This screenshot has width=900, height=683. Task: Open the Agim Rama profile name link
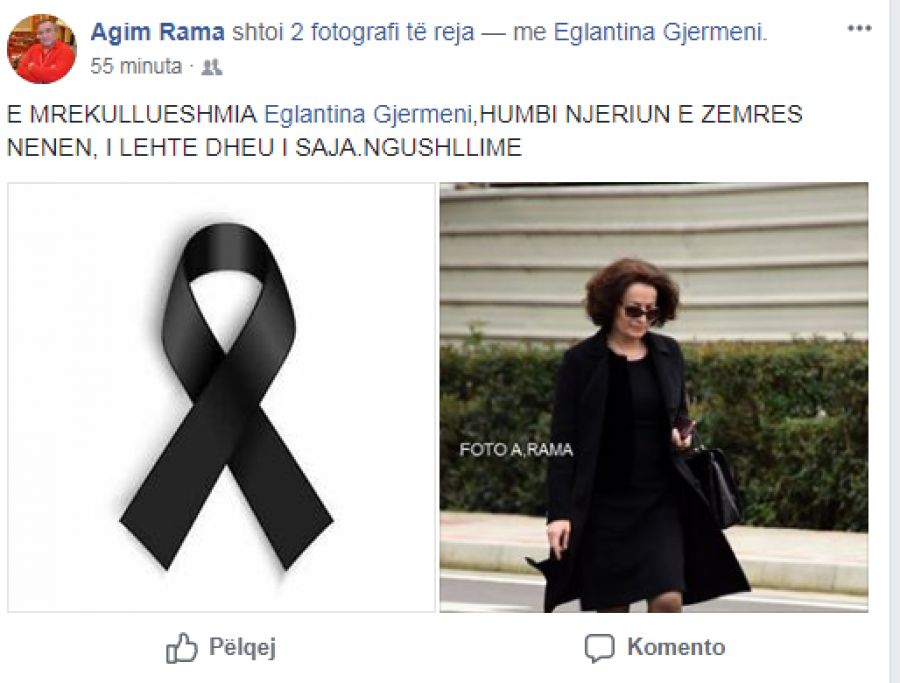click(157, 32)
